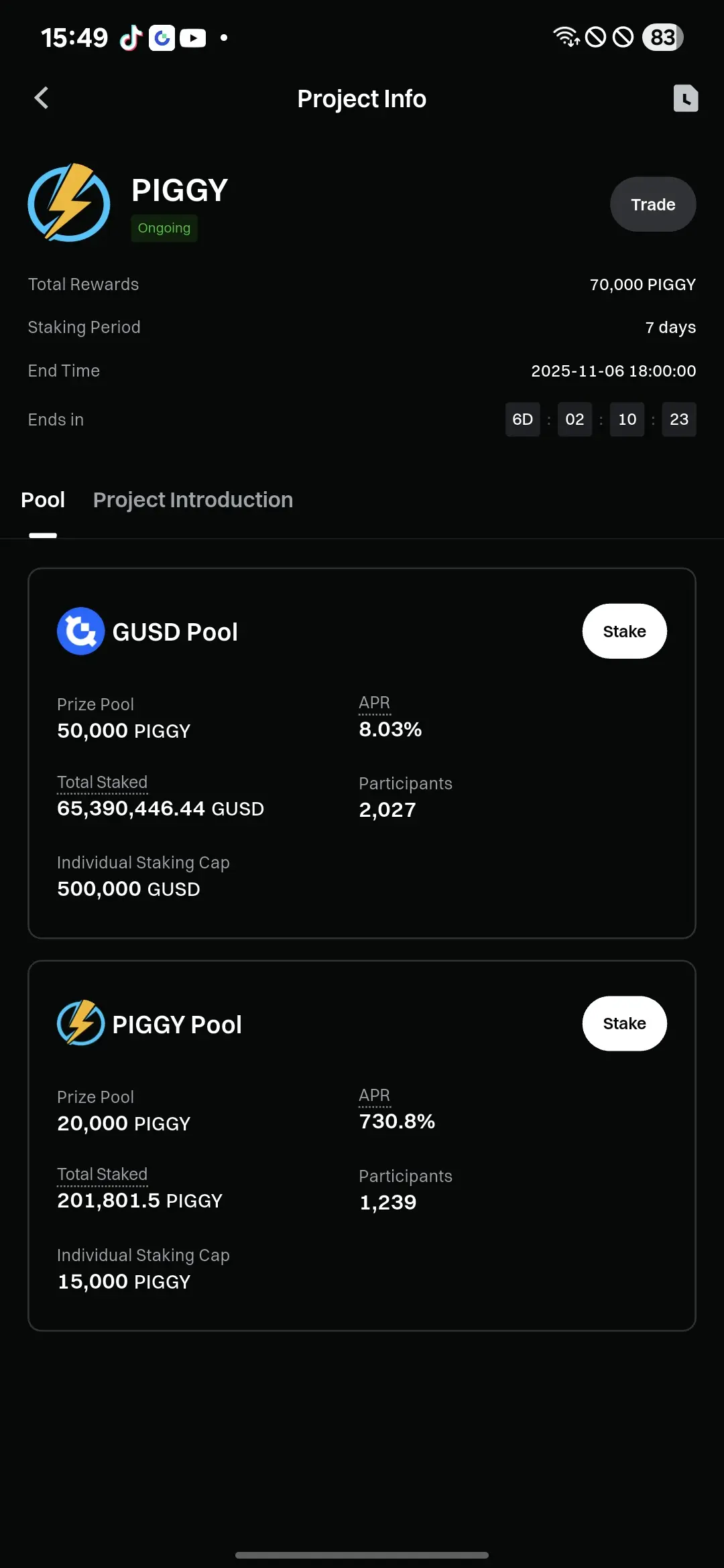Tap the GUSD Pool APR label

[374, 703]
